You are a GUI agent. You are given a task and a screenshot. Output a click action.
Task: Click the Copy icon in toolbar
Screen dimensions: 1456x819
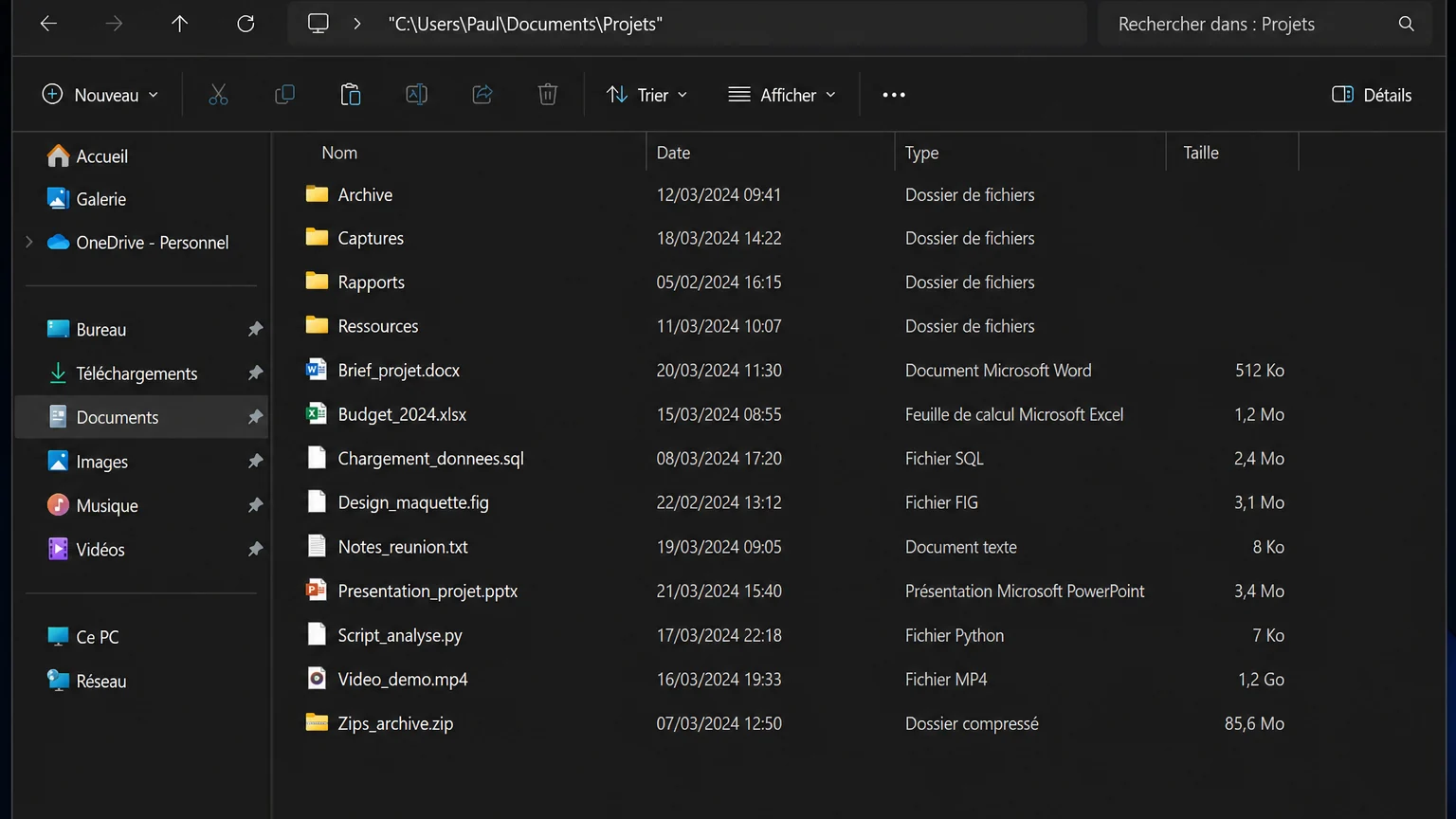click(284, 95)
